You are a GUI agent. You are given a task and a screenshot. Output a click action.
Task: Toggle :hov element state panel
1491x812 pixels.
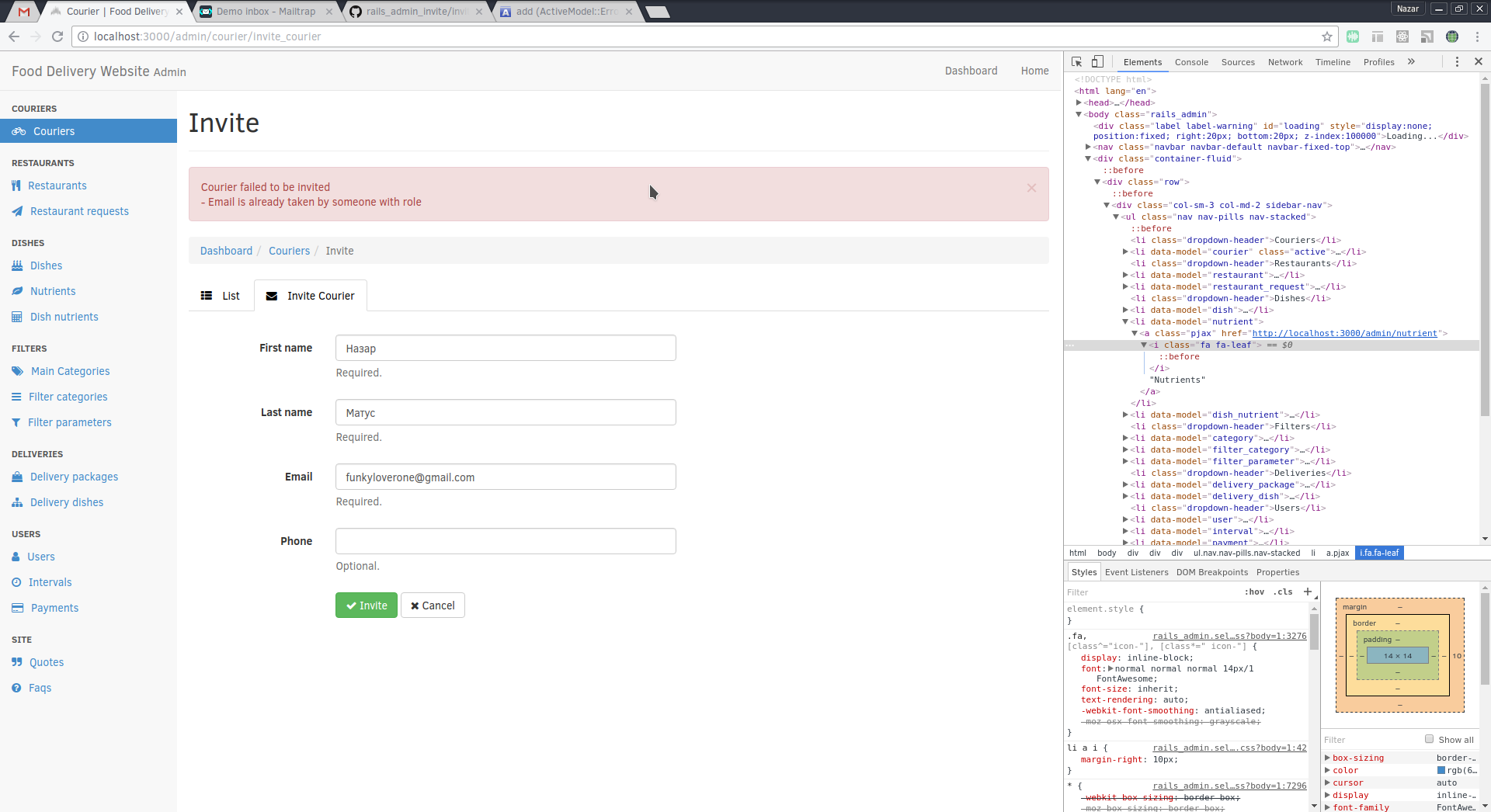coord(1254,592)
